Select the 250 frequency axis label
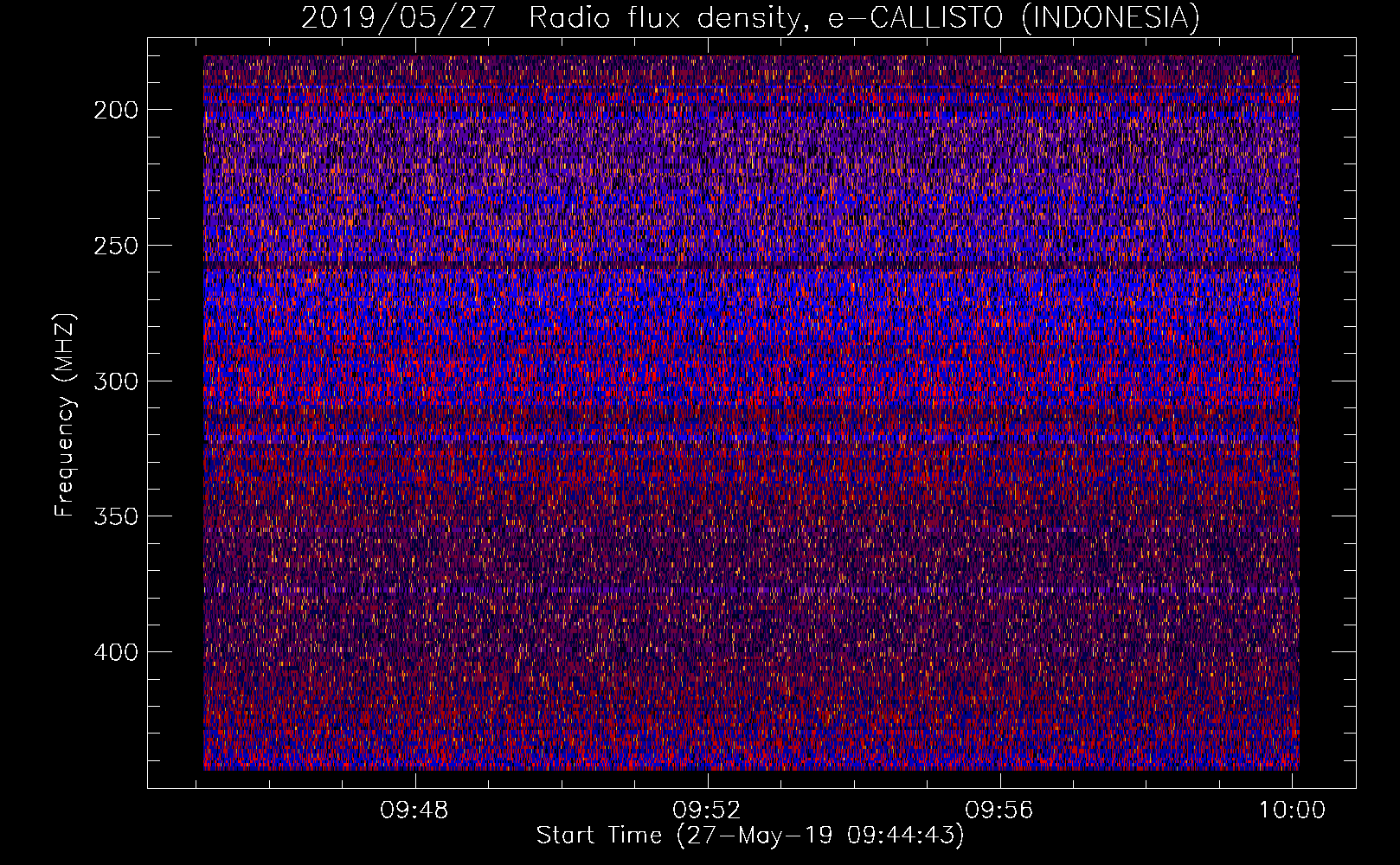 click(x=115, y=246)
